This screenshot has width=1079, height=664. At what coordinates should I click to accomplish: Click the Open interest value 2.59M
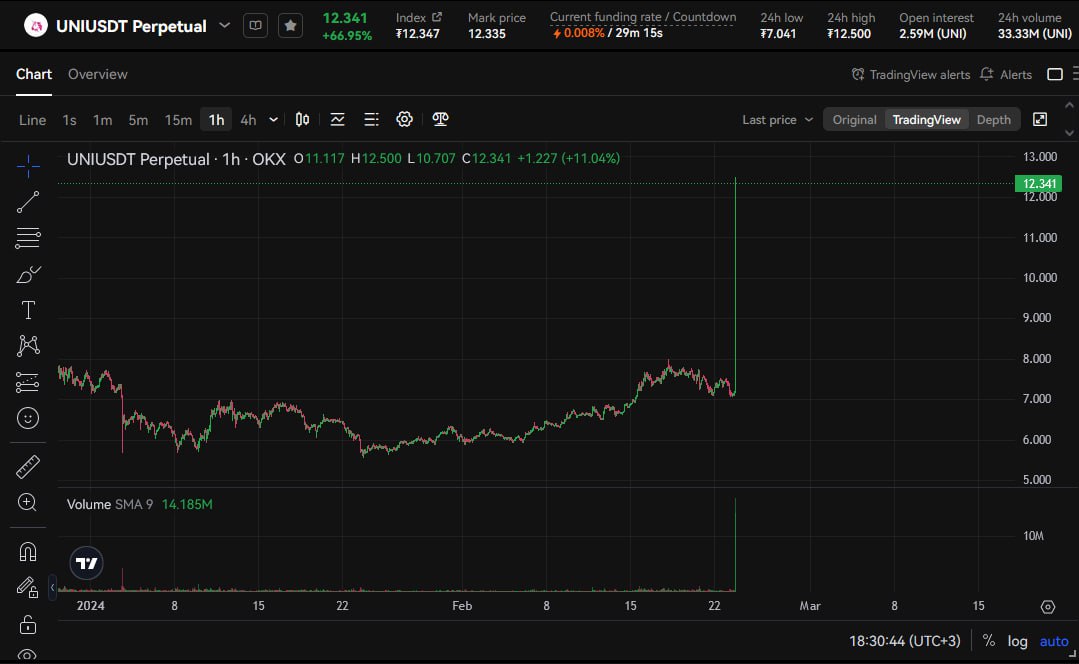[932, 34]
